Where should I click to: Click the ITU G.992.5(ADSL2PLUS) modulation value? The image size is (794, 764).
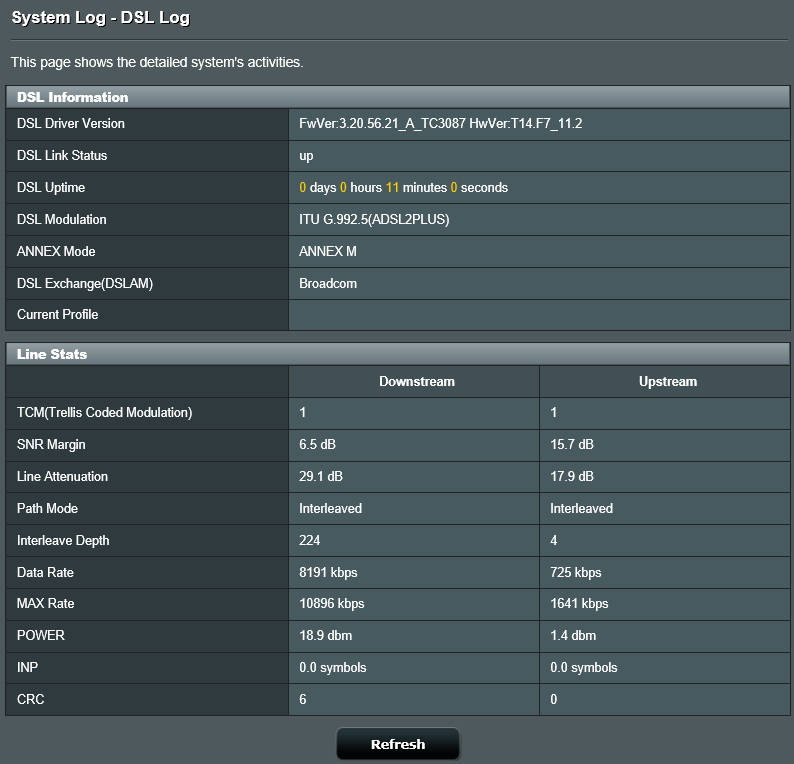(374, 220)
